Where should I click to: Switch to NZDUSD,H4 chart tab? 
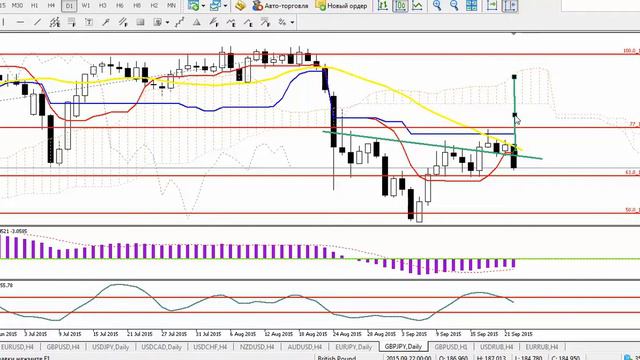click(257, 347)
